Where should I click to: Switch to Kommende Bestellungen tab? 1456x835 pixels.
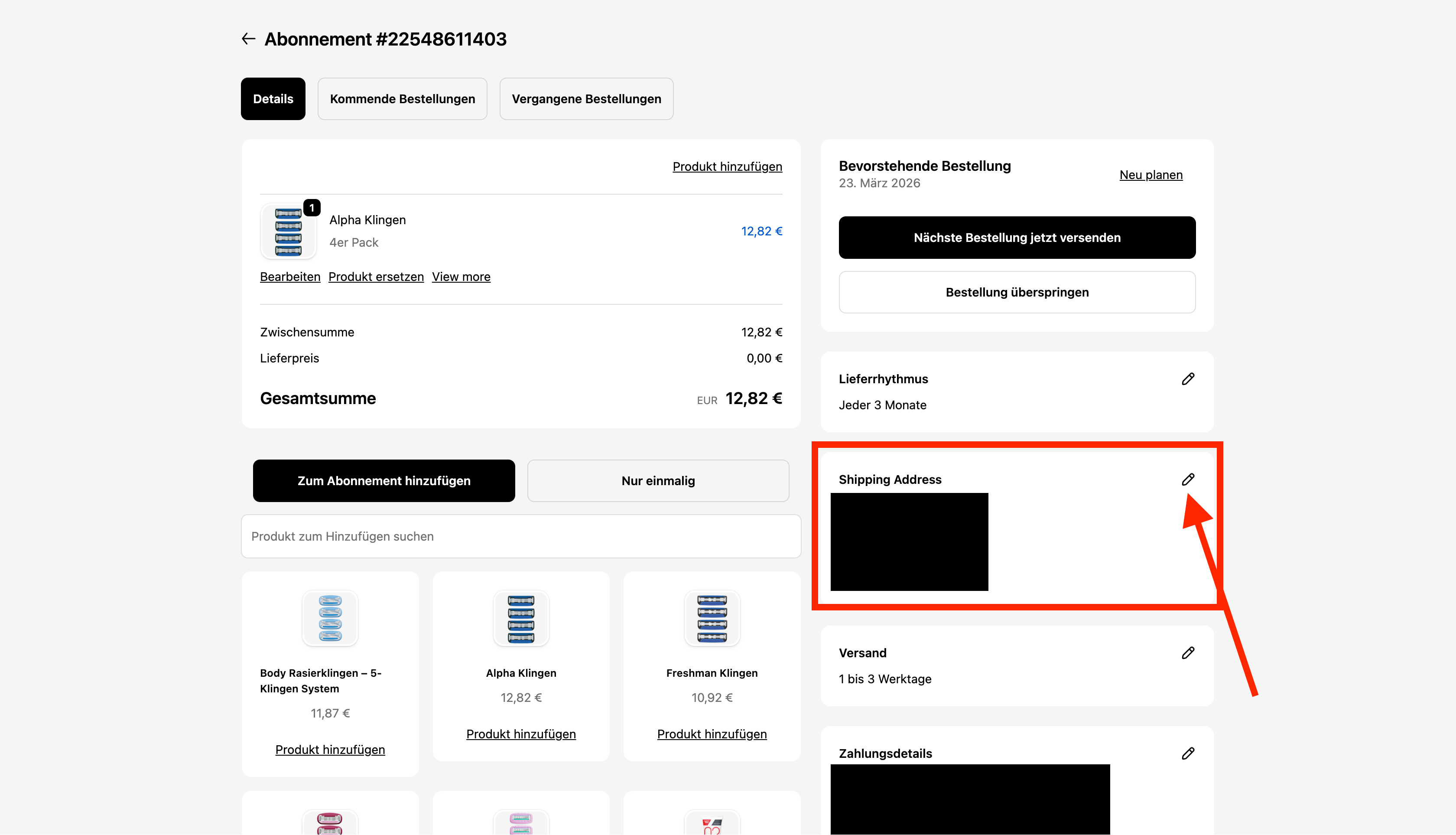[403, 99]
